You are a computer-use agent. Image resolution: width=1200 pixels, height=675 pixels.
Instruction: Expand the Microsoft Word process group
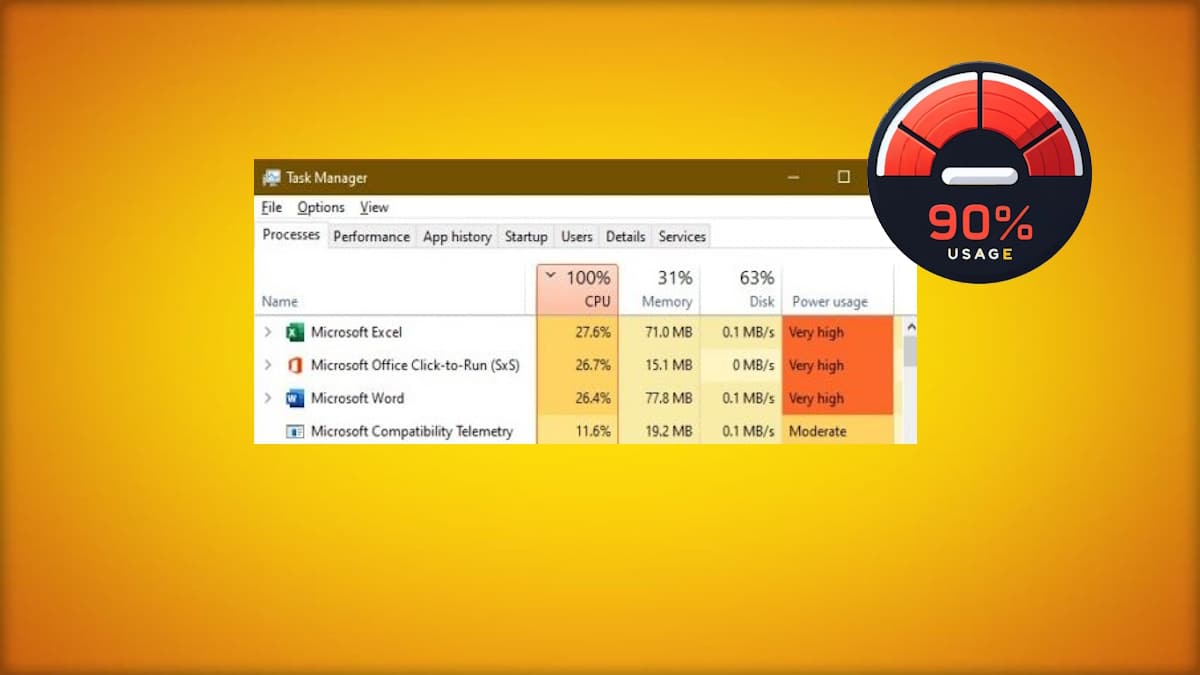[x=267, y=398]
